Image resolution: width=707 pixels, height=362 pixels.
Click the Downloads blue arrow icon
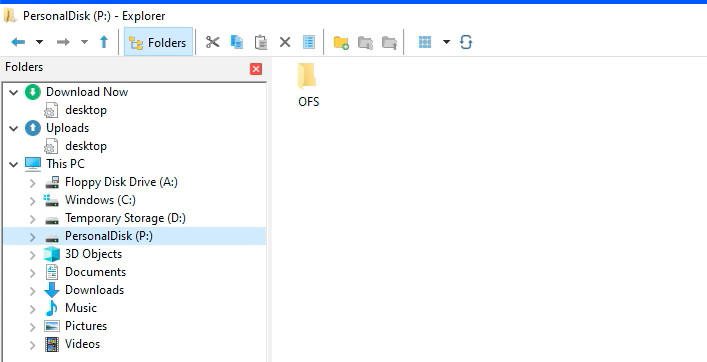coord(52,290)
